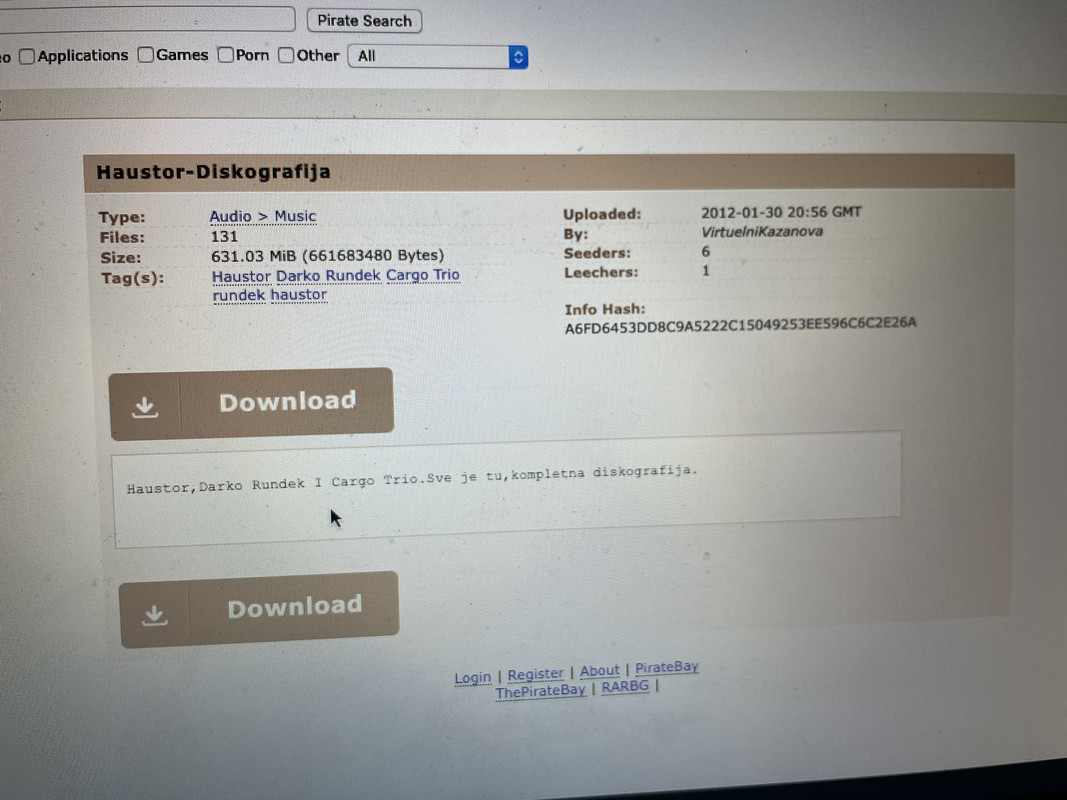Click the torrent description text
Image resolution: width=1067 pixels, height=800 pixels.
(412, 479)
